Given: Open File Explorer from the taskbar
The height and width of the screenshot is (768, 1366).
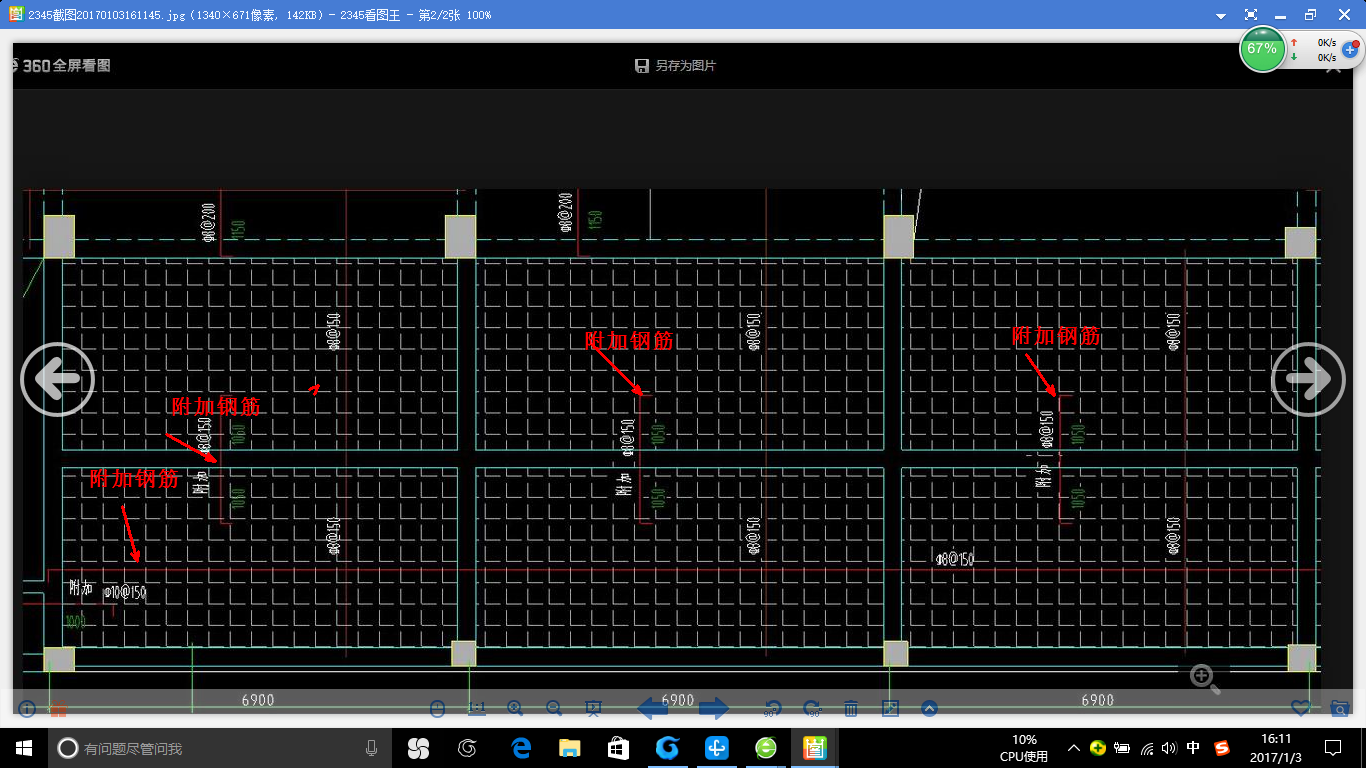Looking at the screenshot, I should [569, 748].
